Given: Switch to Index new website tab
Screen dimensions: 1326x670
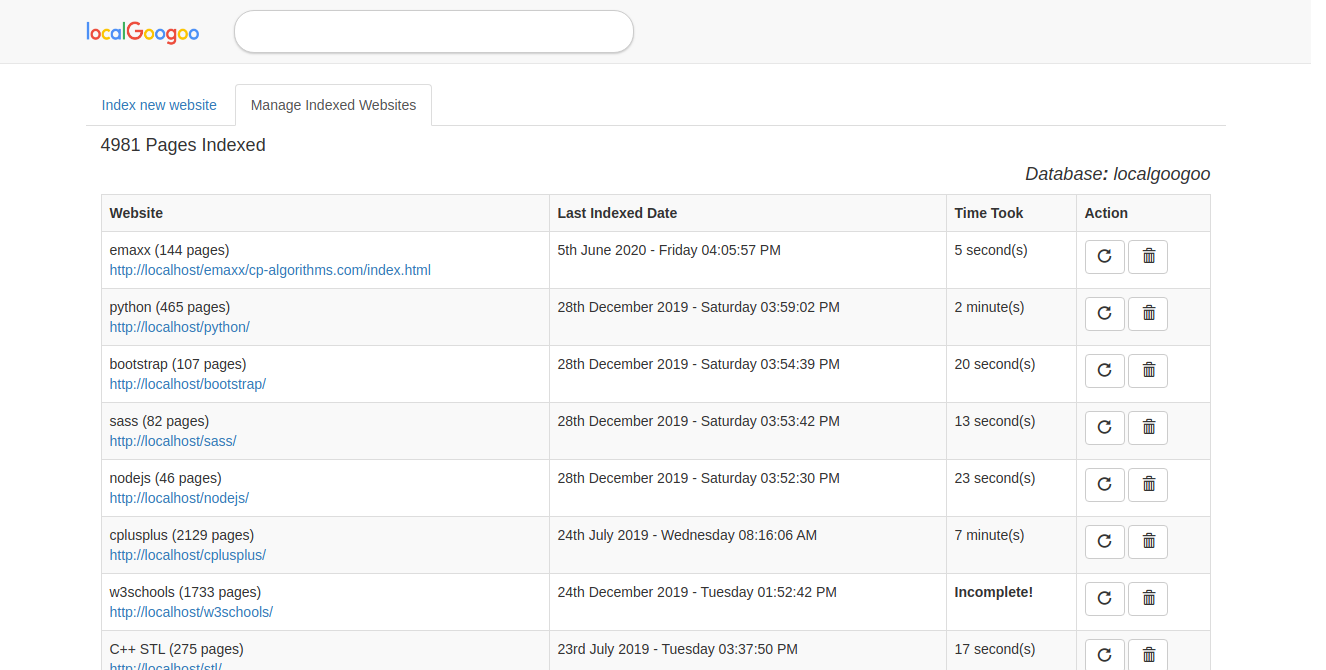Looking at the screenshot, I should (159, 105).
